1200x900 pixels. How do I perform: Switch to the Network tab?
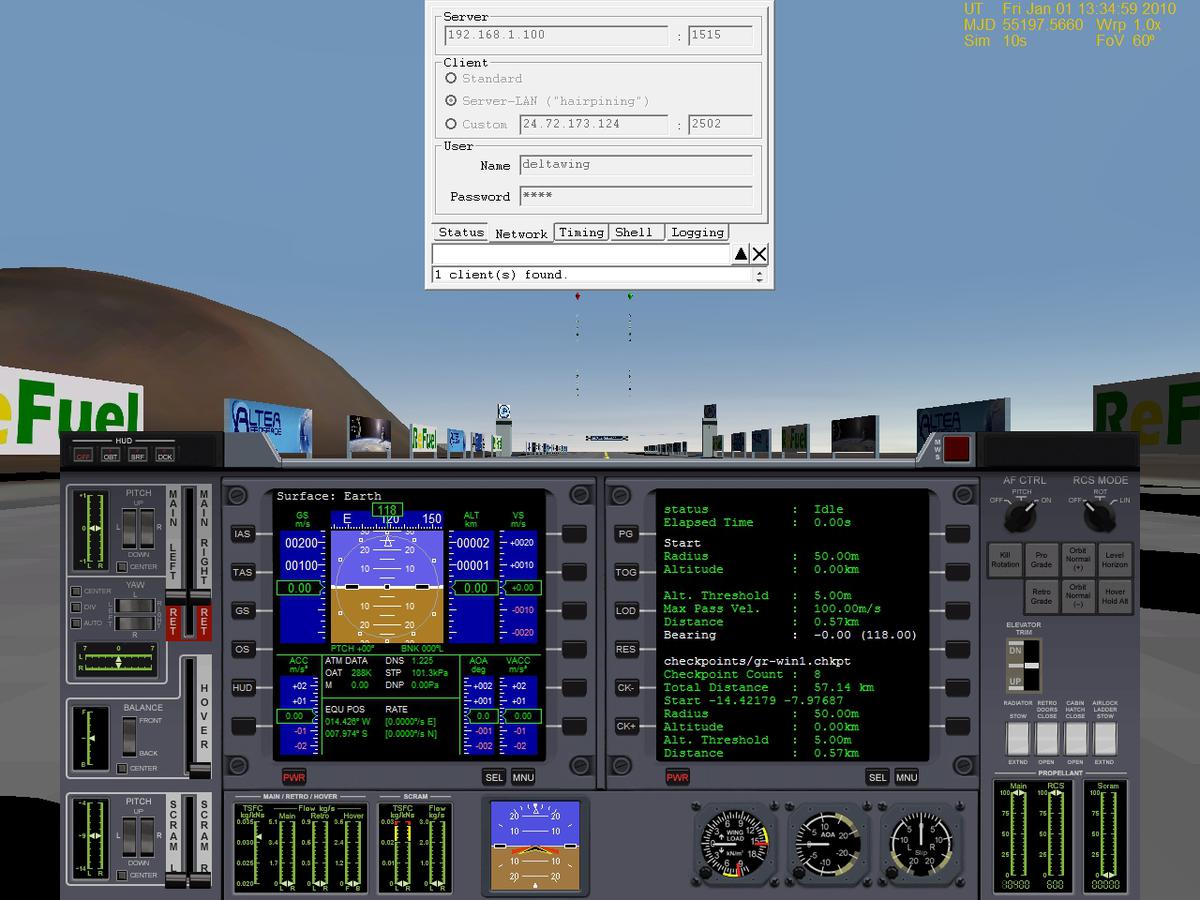coord(521,233)
